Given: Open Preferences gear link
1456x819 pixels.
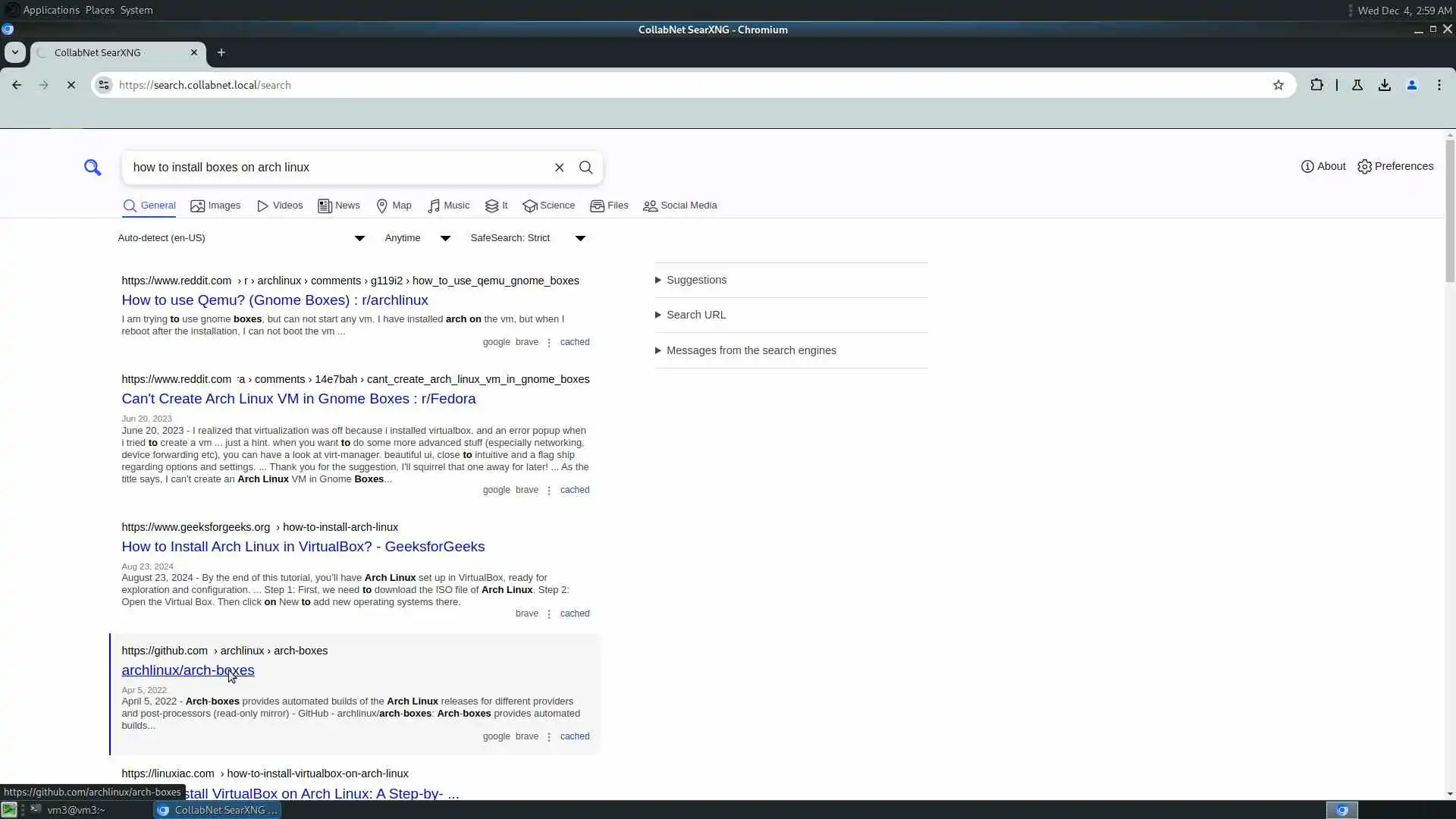Looking at the screenshot, I should pyautogui.click(x=1395, y=166).
